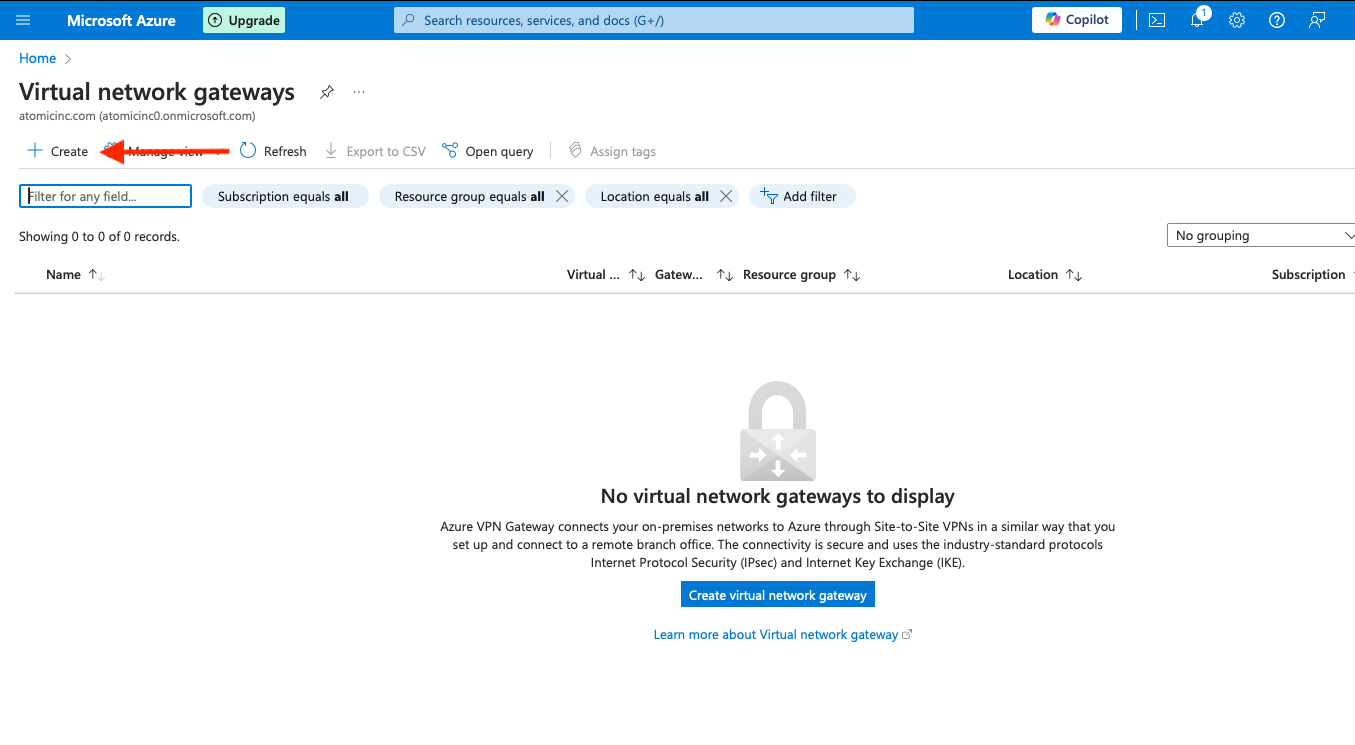Click the Showing 0 to 0 of 0 records text
Screen dimensions: 1355x745
[99, 237]
